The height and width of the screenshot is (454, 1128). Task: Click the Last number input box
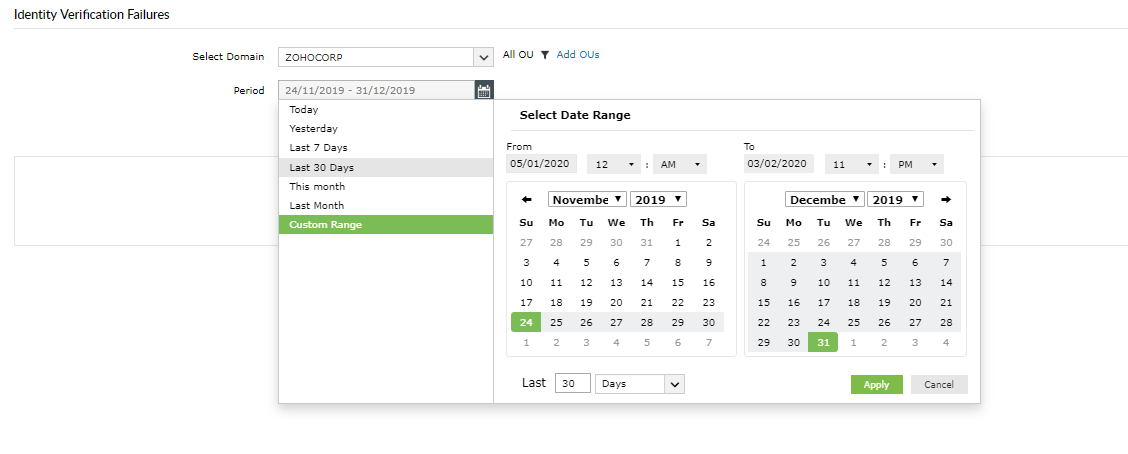(x=573, y=384)
